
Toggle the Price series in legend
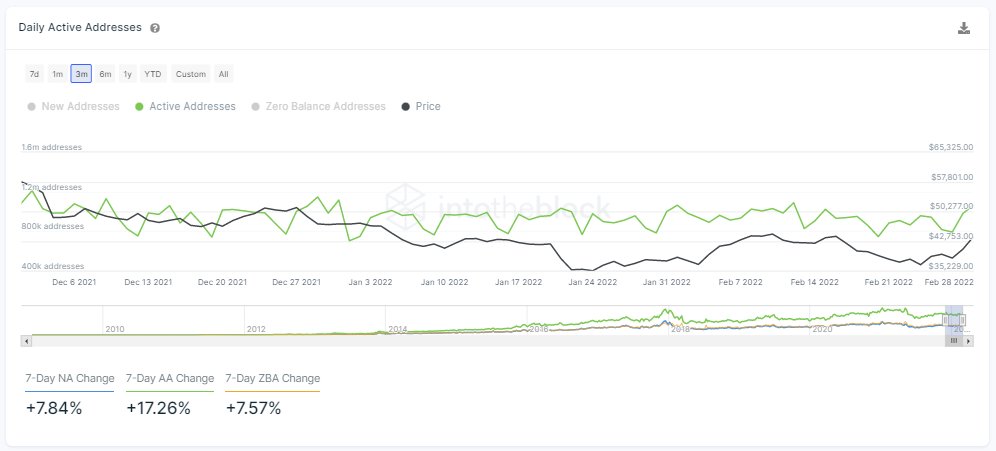coord(421,107)
